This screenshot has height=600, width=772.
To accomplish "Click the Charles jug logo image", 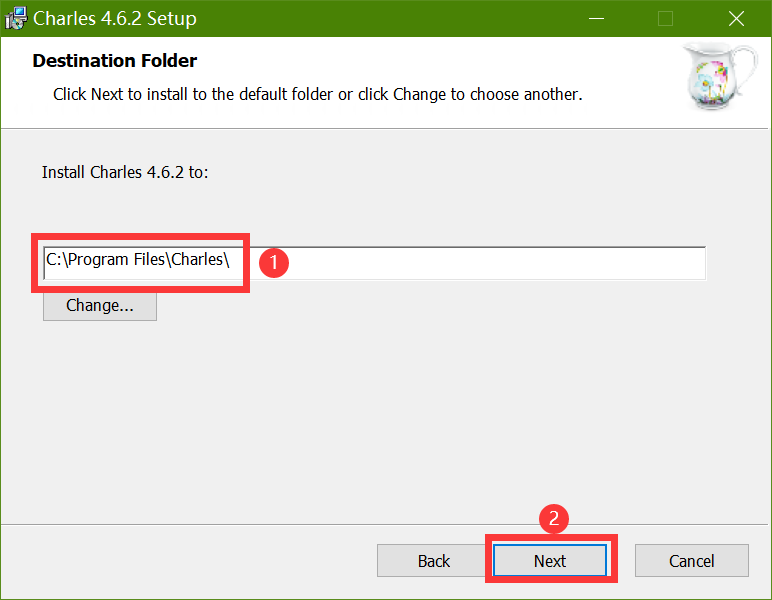I will point(720,76).
